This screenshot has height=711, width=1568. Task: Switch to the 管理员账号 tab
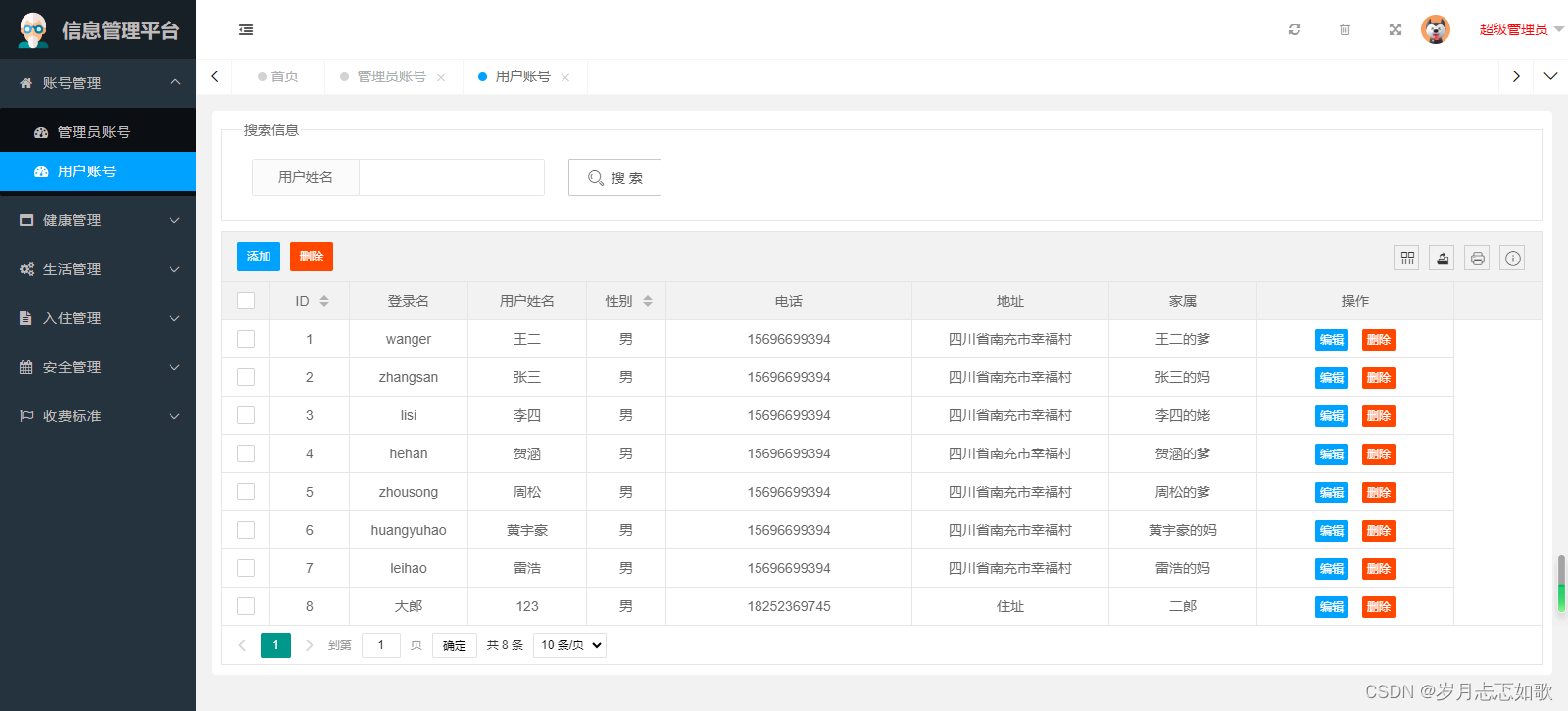(391, 76)
